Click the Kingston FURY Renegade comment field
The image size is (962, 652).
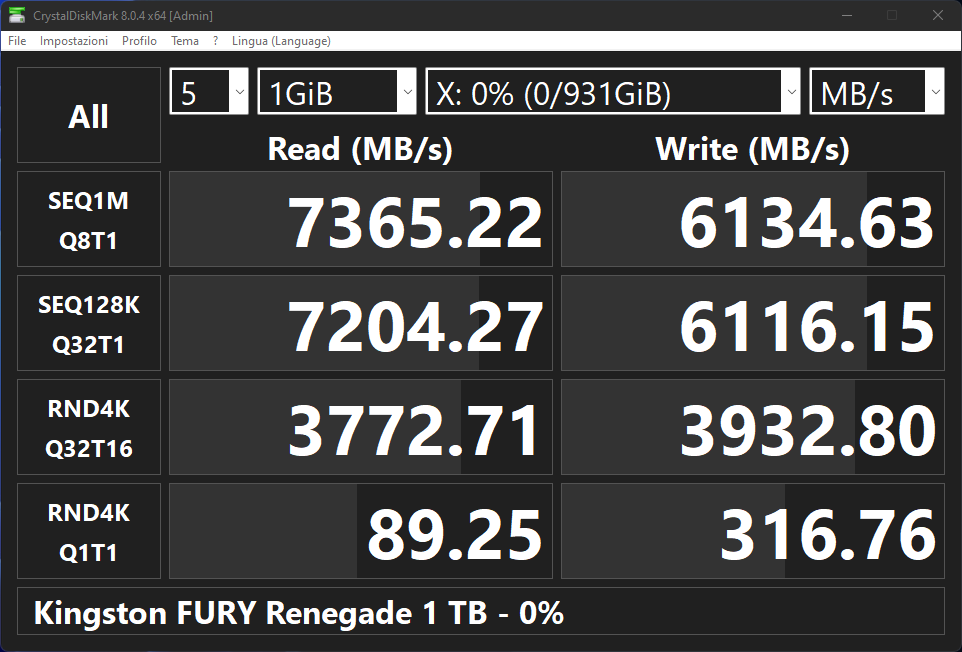coord(481,612)
